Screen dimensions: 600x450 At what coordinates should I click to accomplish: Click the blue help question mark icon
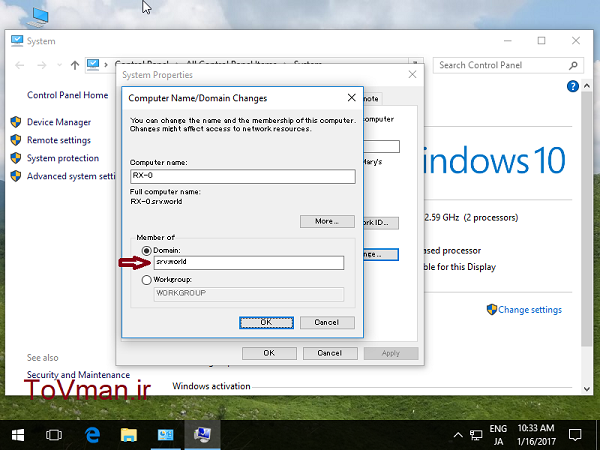coord(573,86)
